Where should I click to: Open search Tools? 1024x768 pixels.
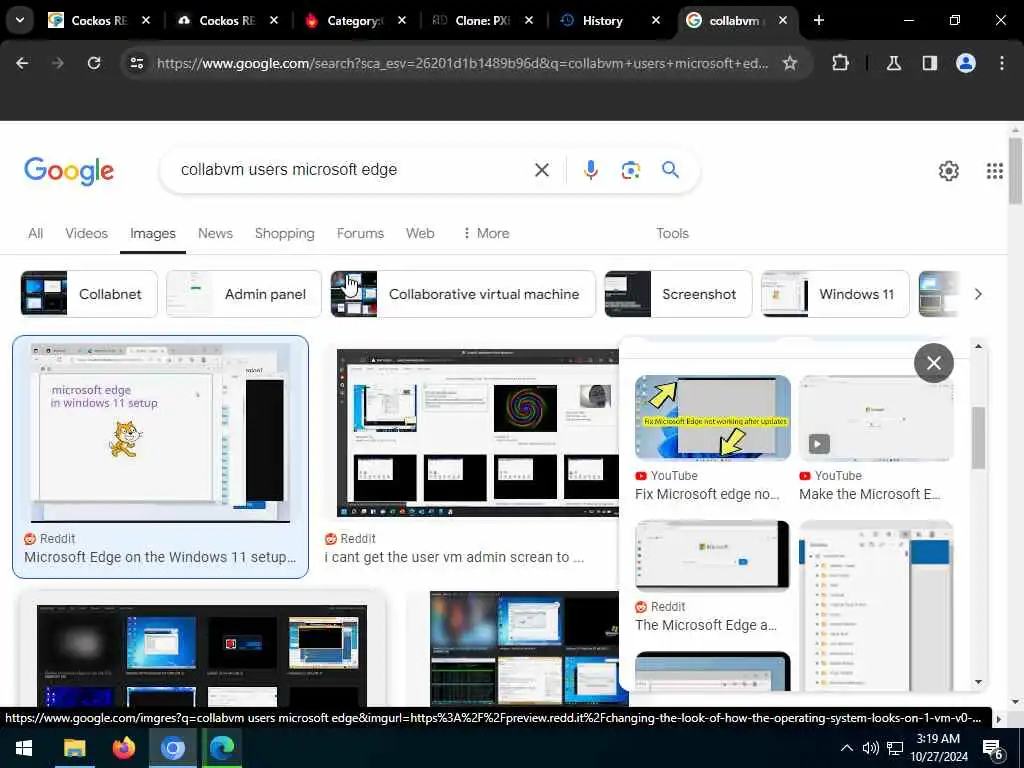(672, 233)
